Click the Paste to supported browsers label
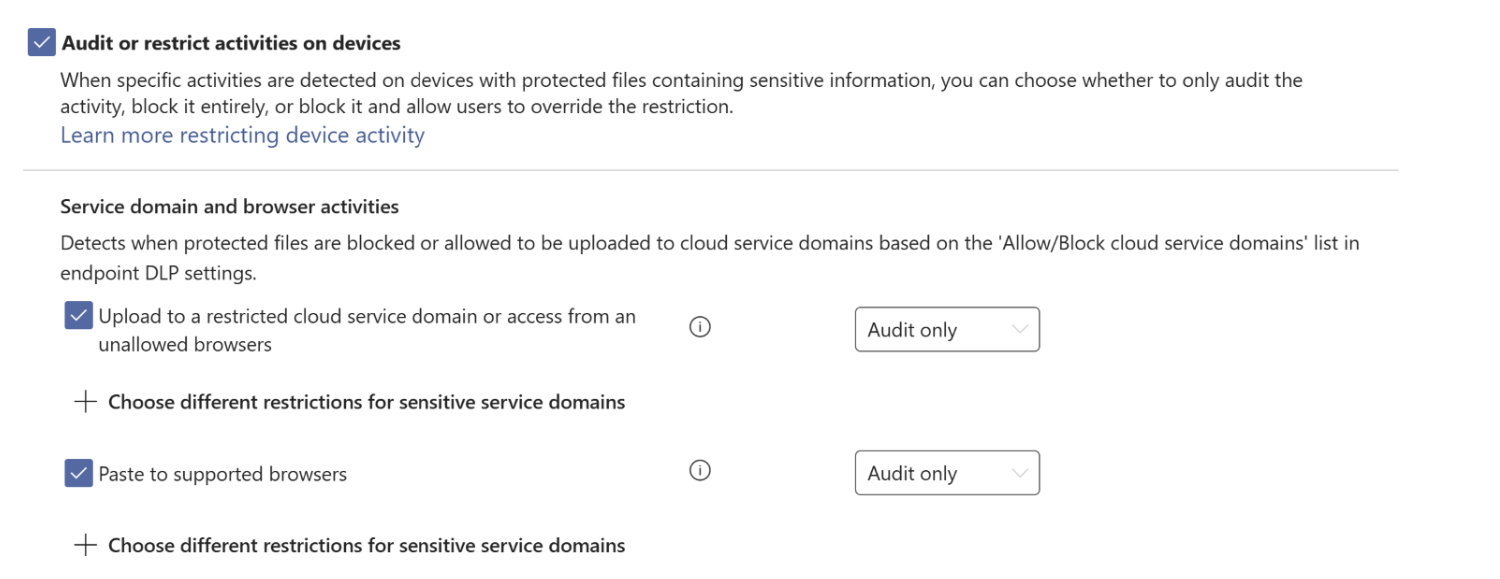1500x579 pixels. 222,474
